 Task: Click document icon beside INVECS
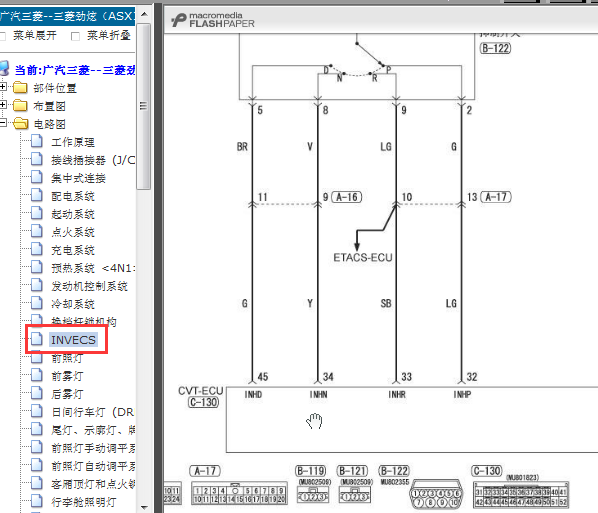coord(37,338)
